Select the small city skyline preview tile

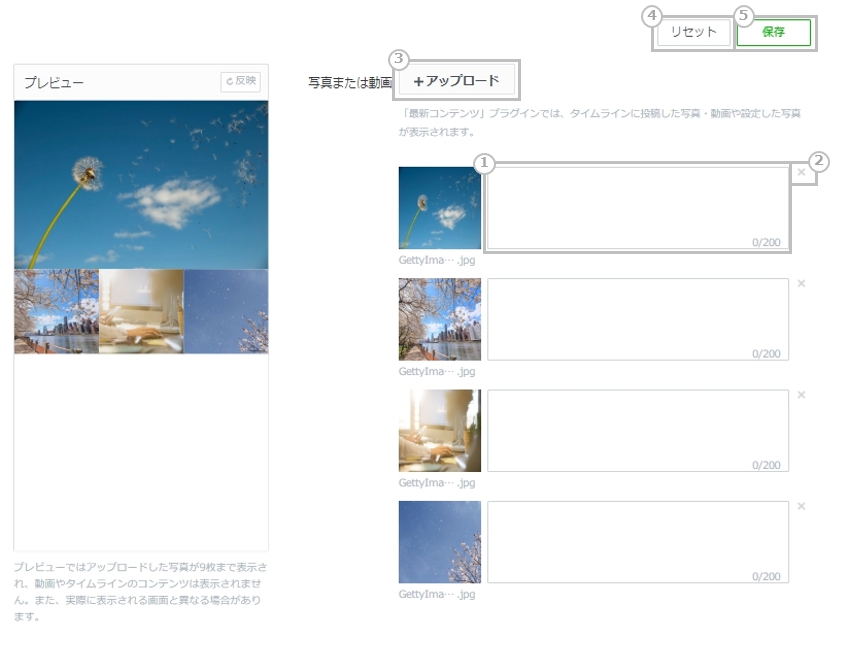pyautogui.click(x=56, y=311)
